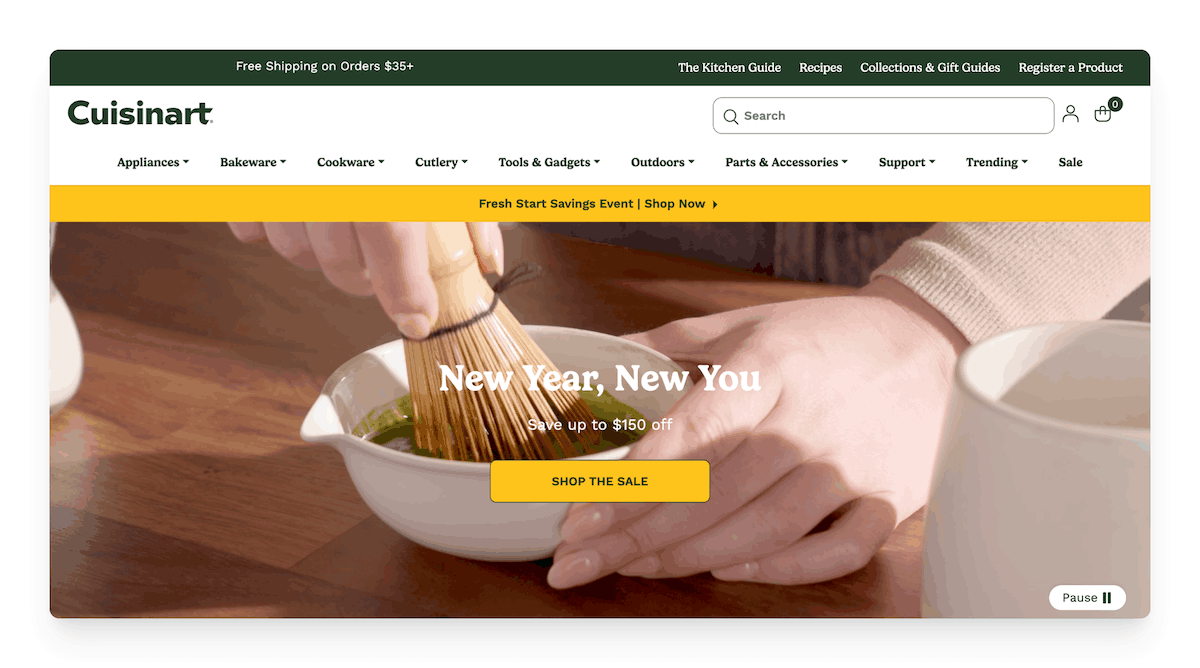Open the Tools & Gadgets dropdown

[549, 162]
